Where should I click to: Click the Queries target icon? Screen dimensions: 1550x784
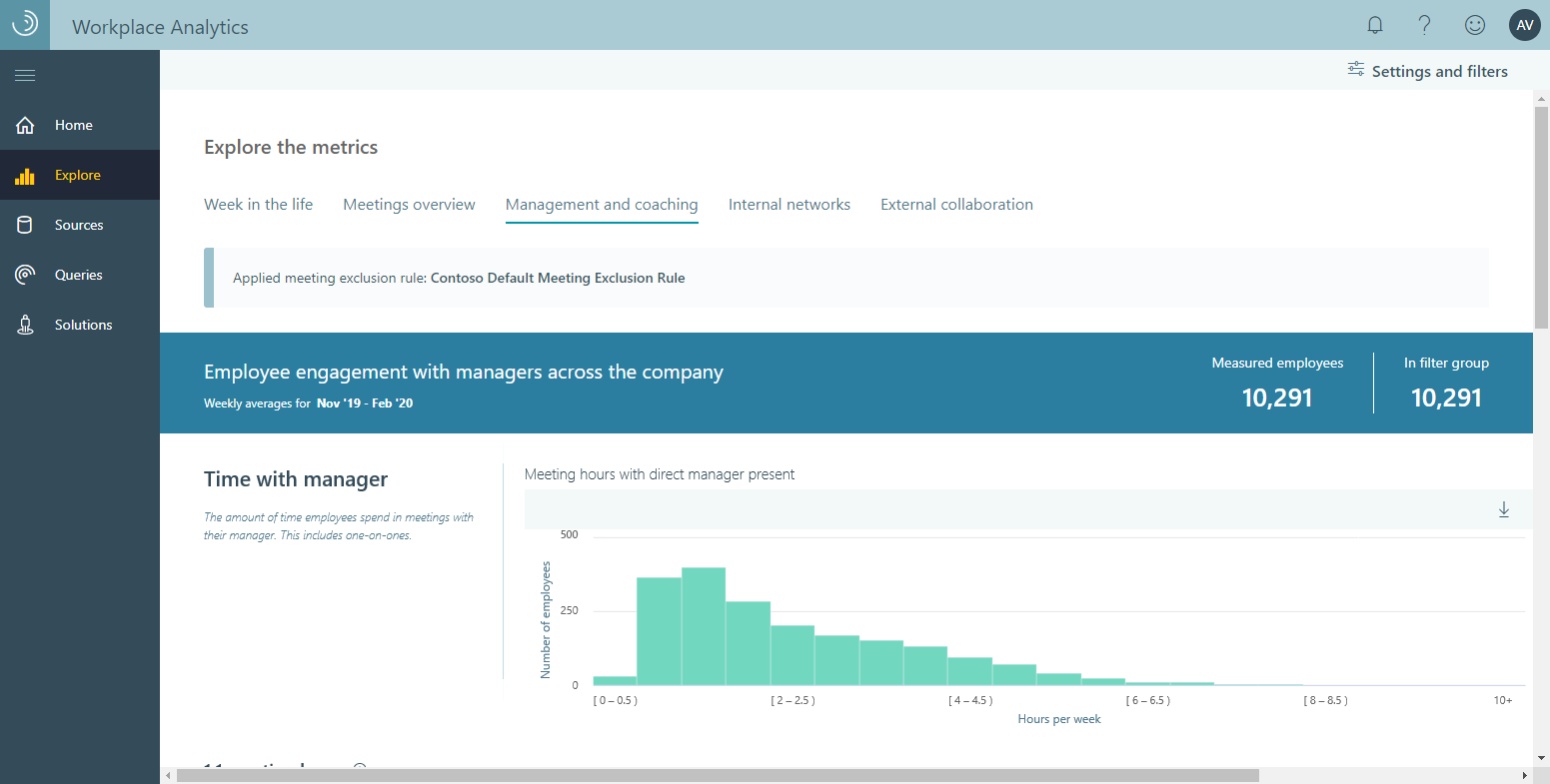(x=25, y=275)
